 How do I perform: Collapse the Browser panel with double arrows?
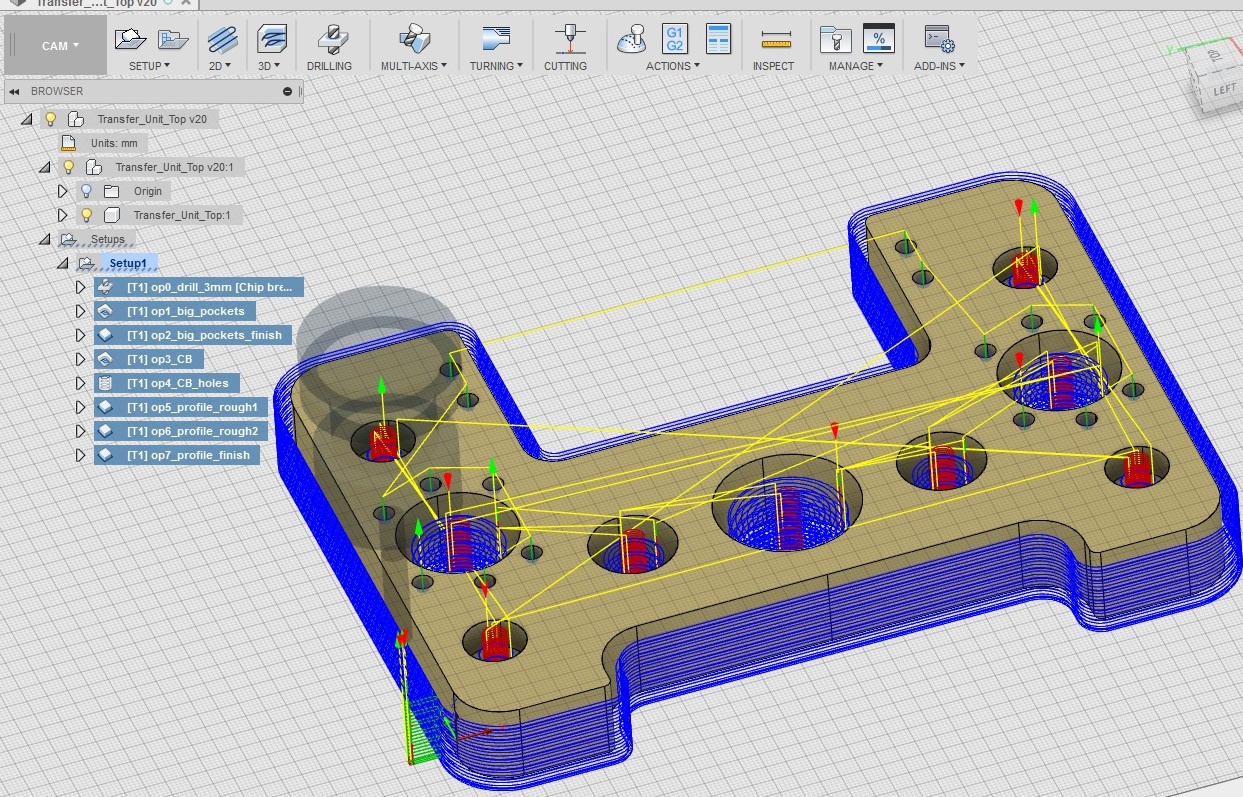pyautogui.click(x=14, y=91)
